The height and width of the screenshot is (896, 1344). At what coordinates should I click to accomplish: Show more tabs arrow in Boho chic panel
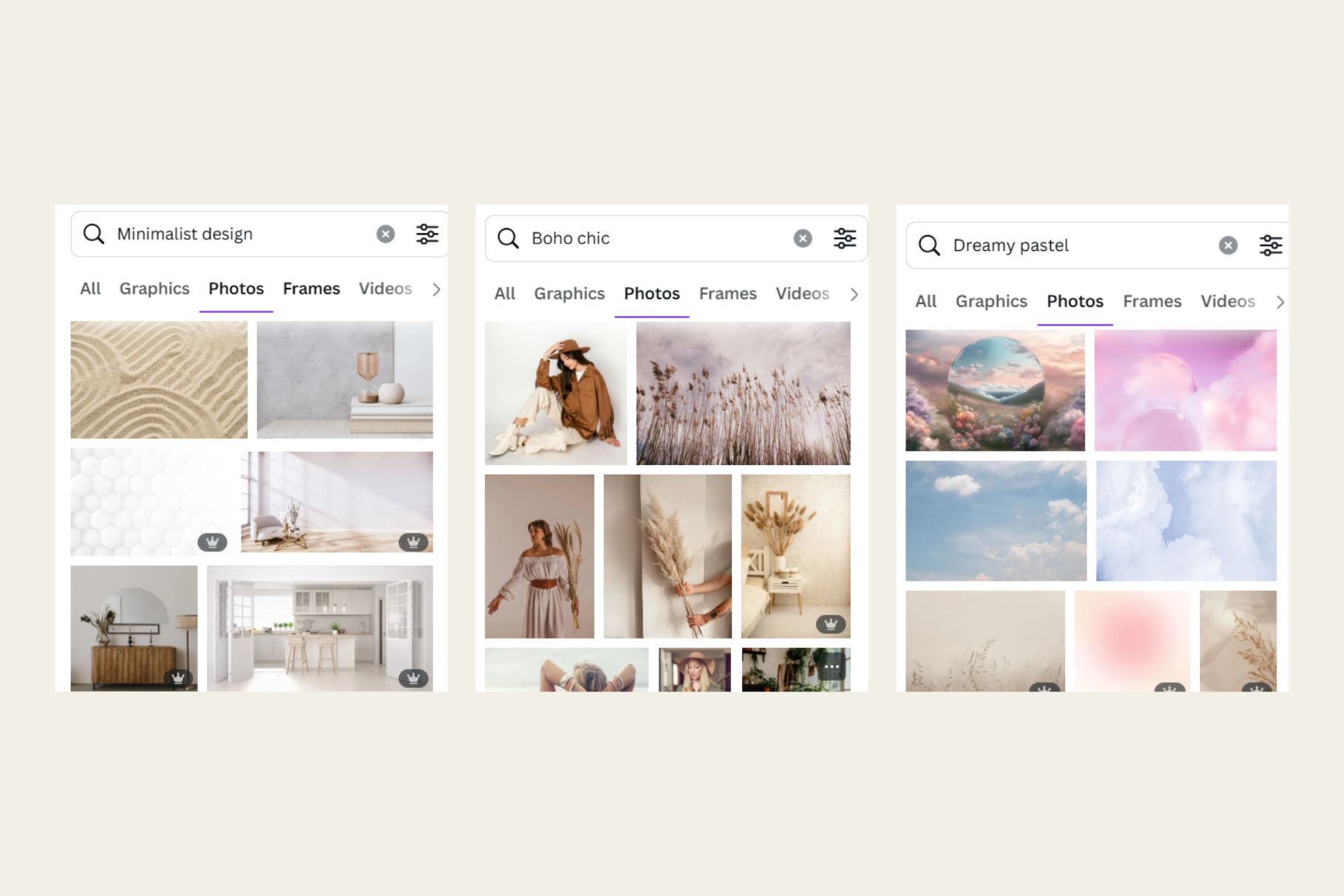pos(854,294)
